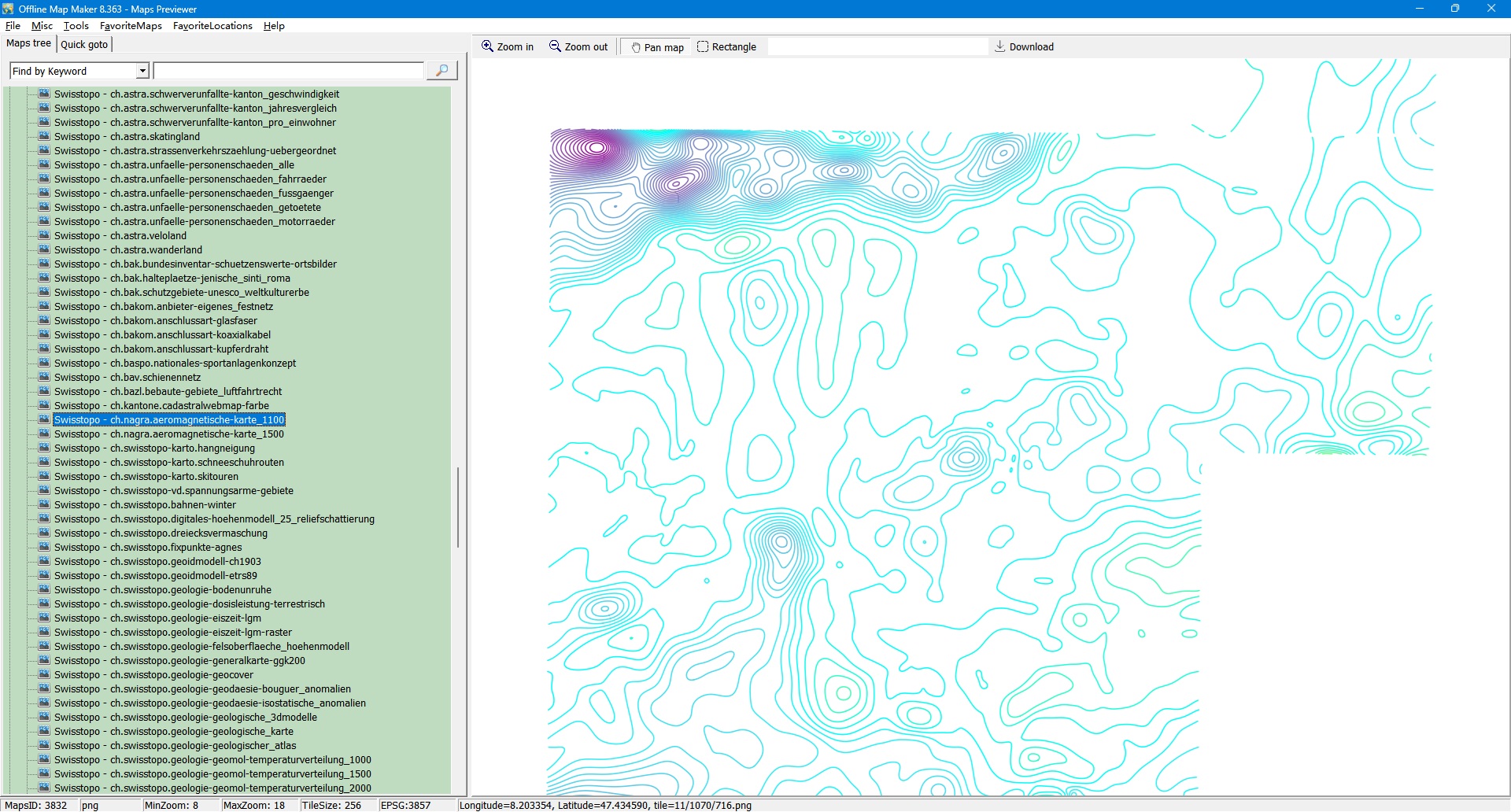
Task: Click the Download arrow icon
Action: click(x=999, y=46)
